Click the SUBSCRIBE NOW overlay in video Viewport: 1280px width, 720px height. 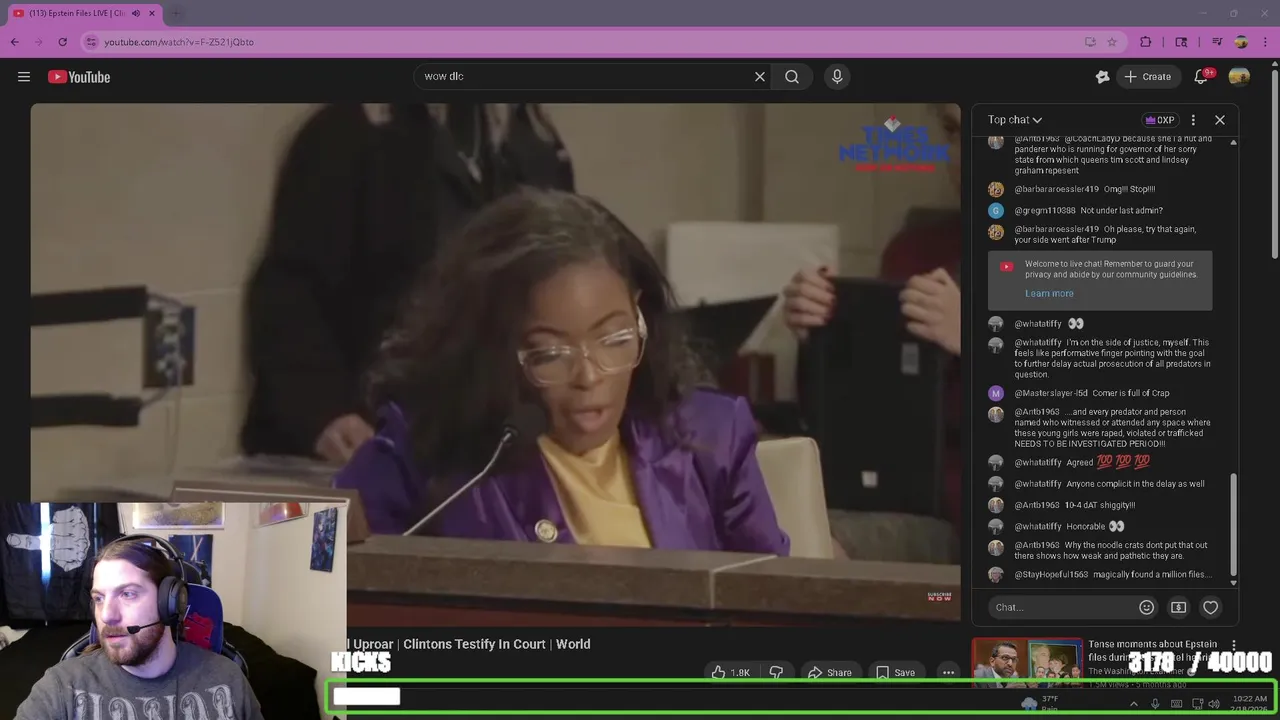(939, 596)
